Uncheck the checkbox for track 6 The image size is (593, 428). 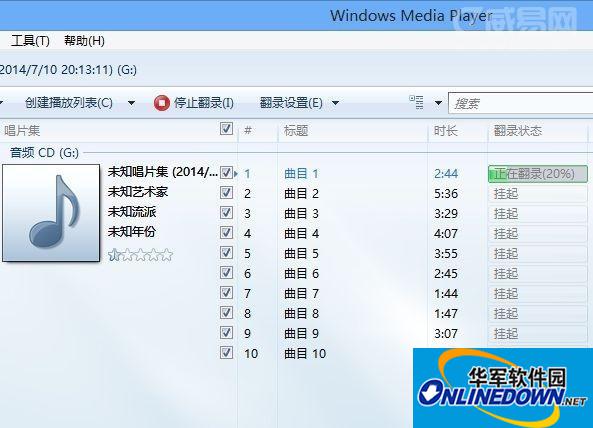[226, 273]
